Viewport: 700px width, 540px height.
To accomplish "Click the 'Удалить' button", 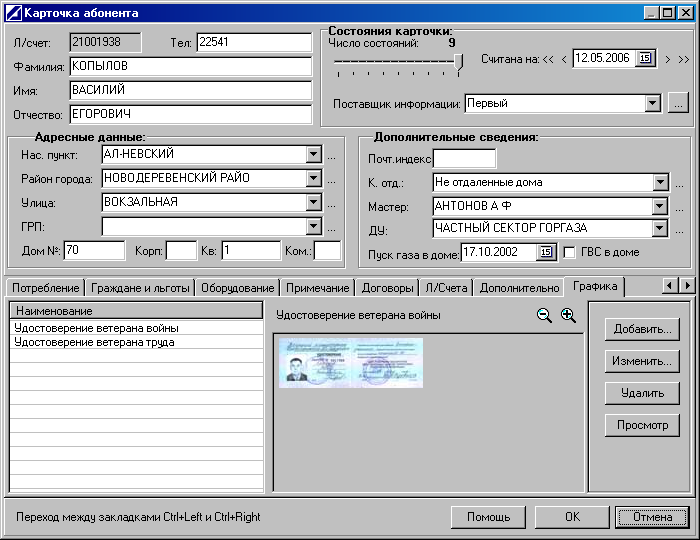I will click(x=642, y=393).
